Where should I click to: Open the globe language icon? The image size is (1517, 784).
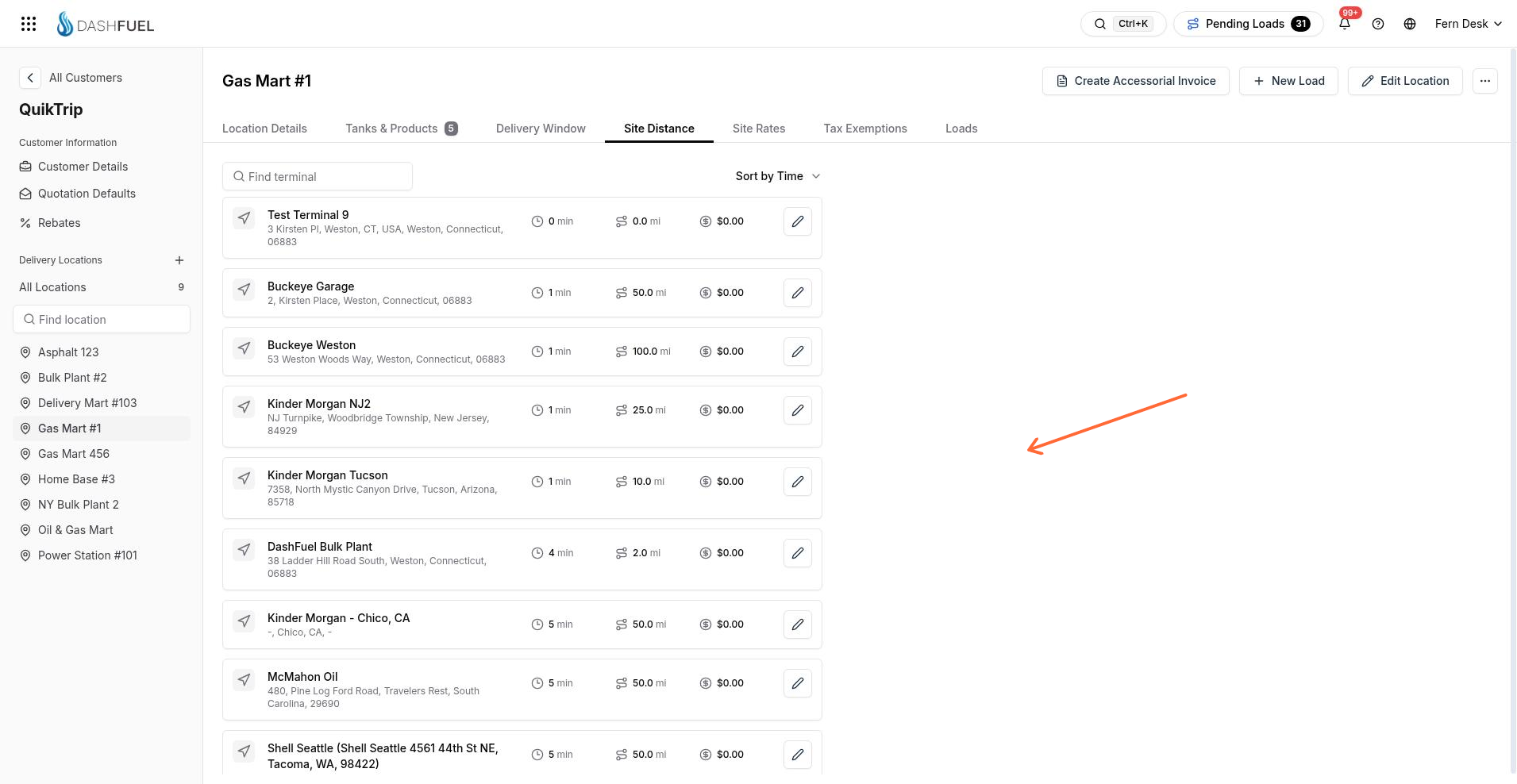pos(1410,24)
